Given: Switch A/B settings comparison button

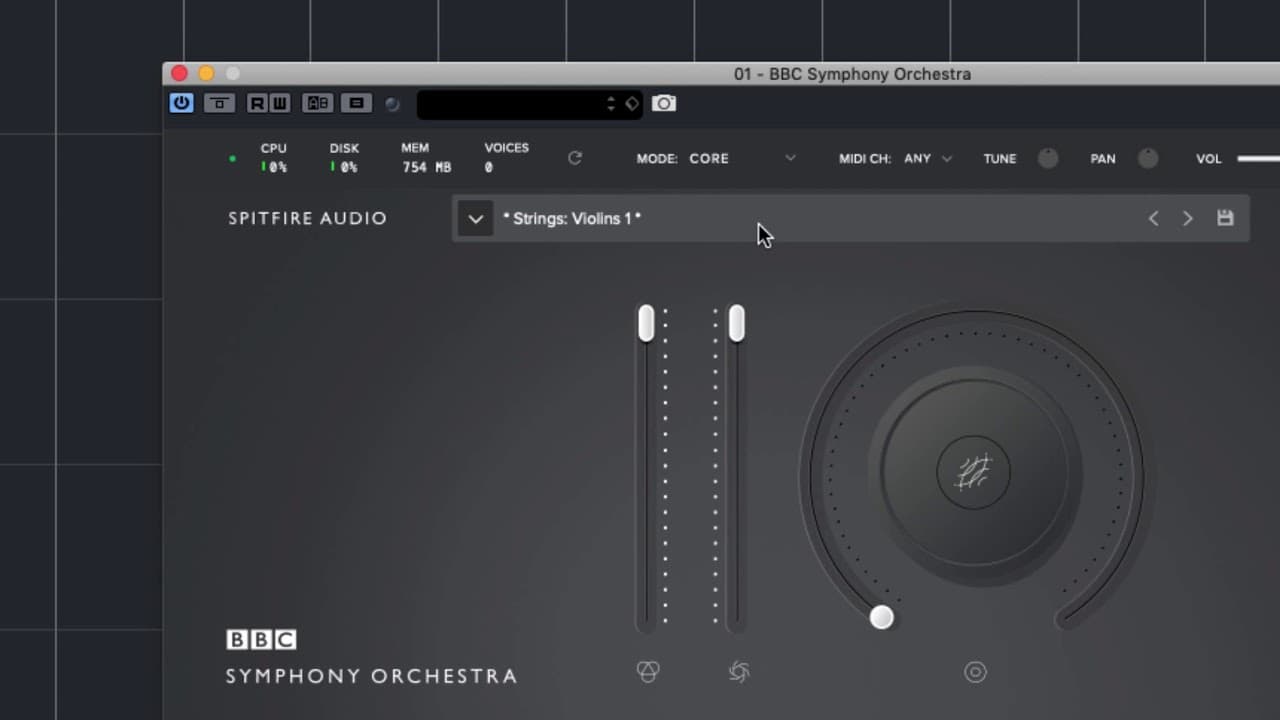Looking at the screenshot, I should [317, 103].
